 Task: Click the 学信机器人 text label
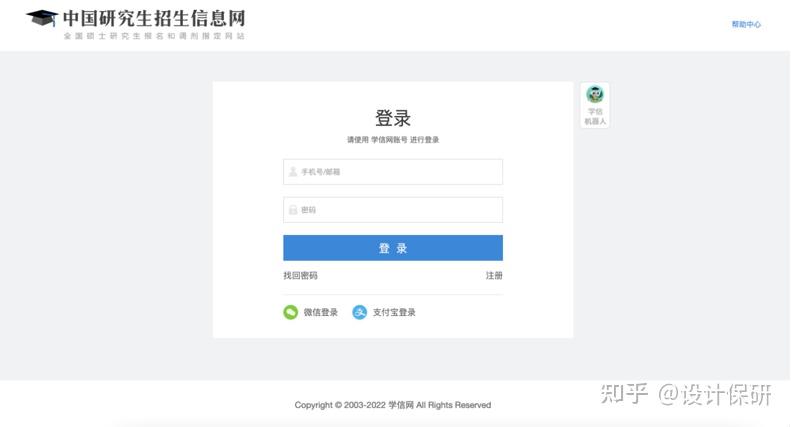point(595,116)
